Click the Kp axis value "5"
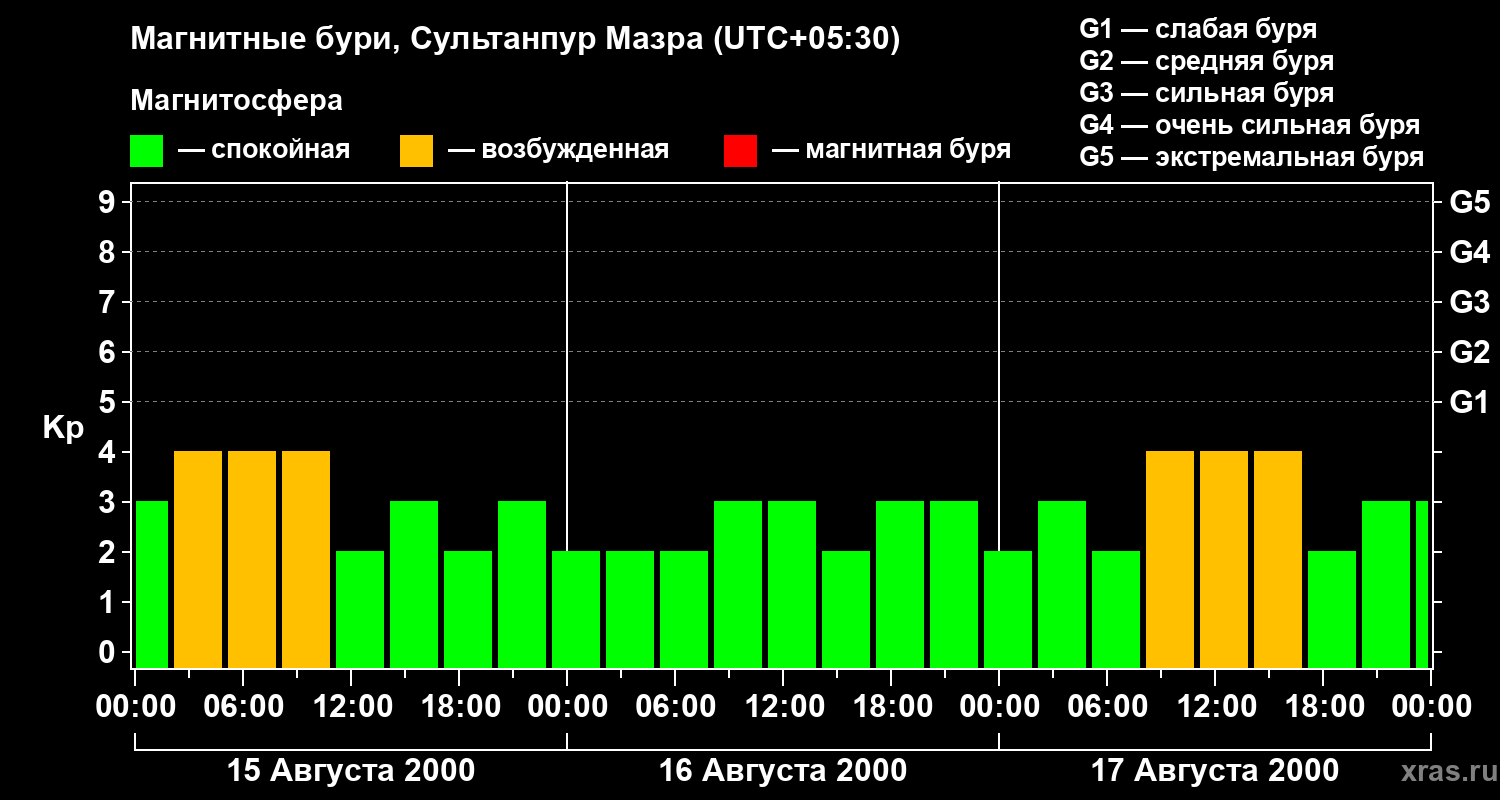This screenshot has width=1500, height=800. [109, 402]
